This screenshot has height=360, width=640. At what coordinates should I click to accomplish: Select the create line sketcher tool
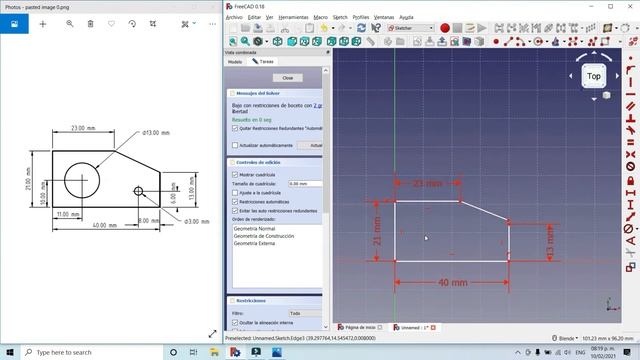coord(508,41)
